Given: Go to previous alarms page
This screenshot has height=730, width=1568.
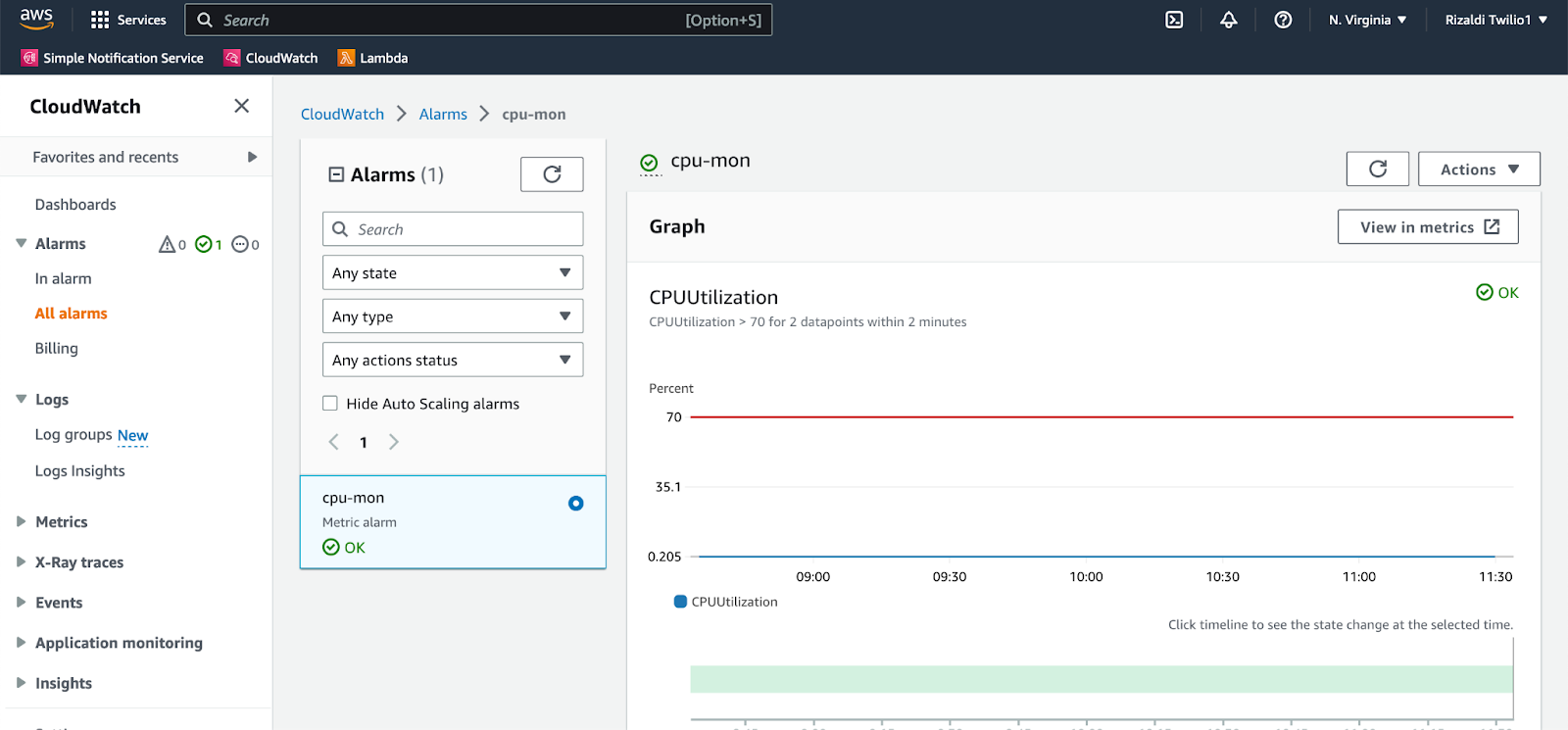Looking at the screenshot, I should 334,442.
